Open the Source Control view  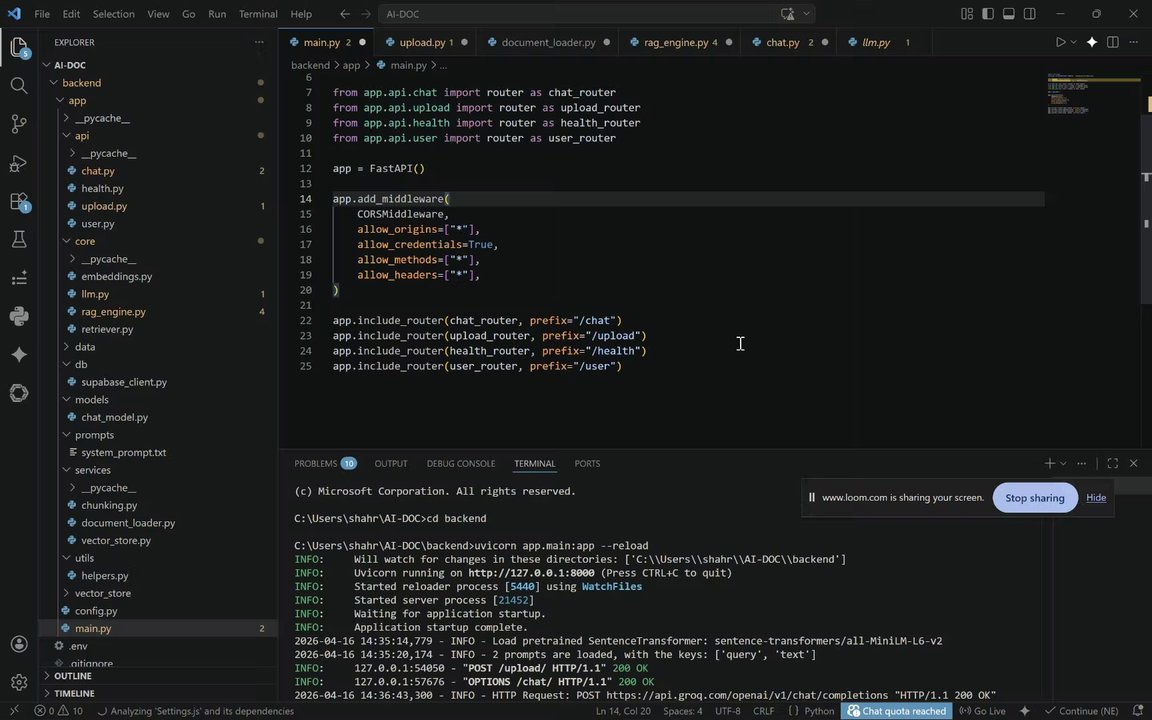coord(18,124)
